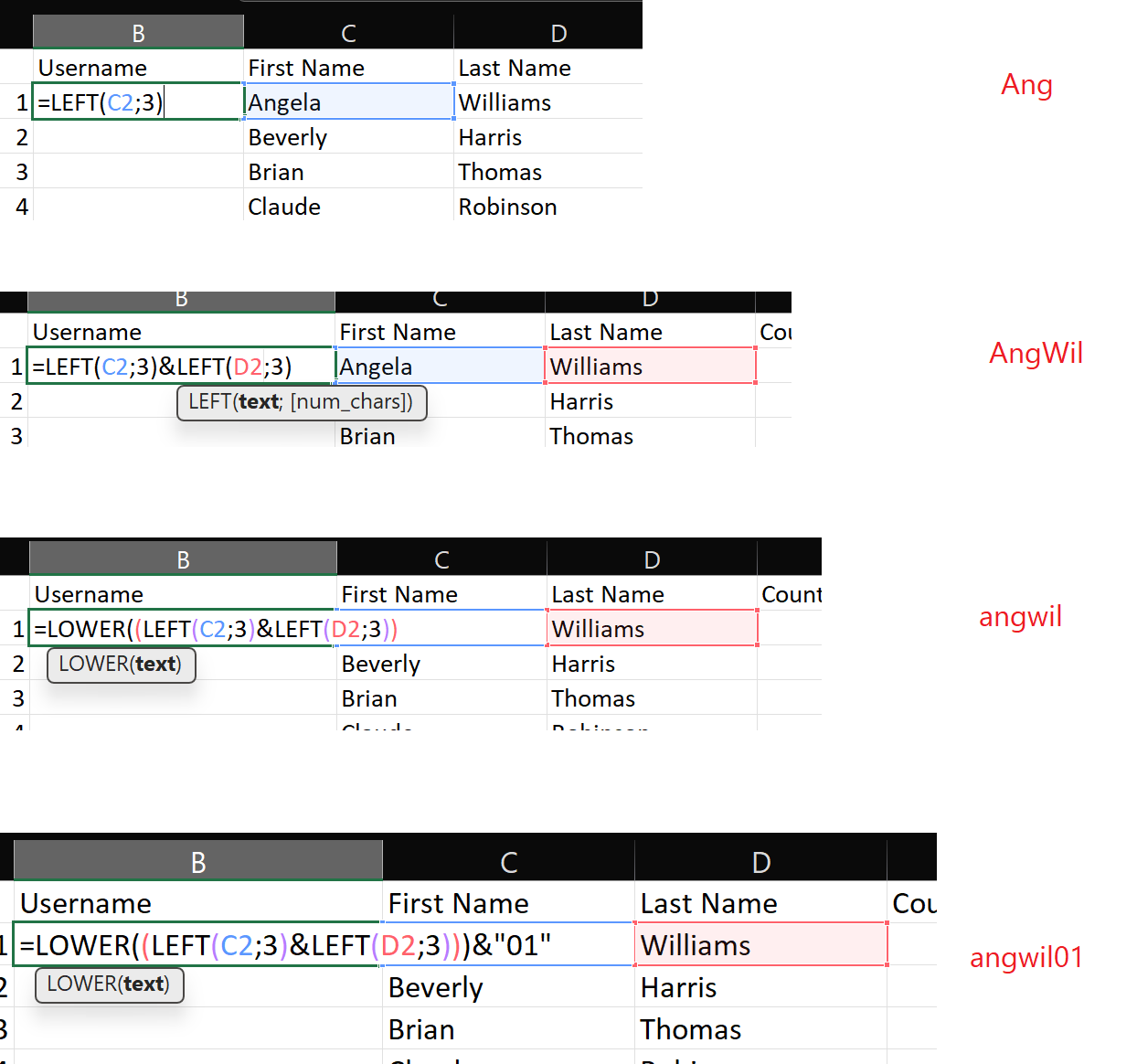Select column header C in the third sheet
Viewport: 1137px width, 1064px height.
pos(442,559)
